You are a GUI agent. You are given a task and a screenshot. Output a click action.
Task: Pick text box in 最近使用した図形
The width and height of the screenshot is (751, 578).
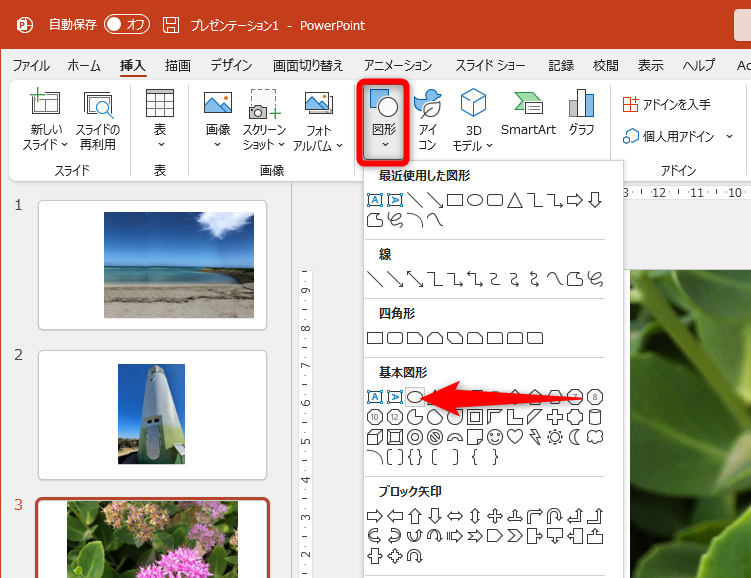click(375, 200)
